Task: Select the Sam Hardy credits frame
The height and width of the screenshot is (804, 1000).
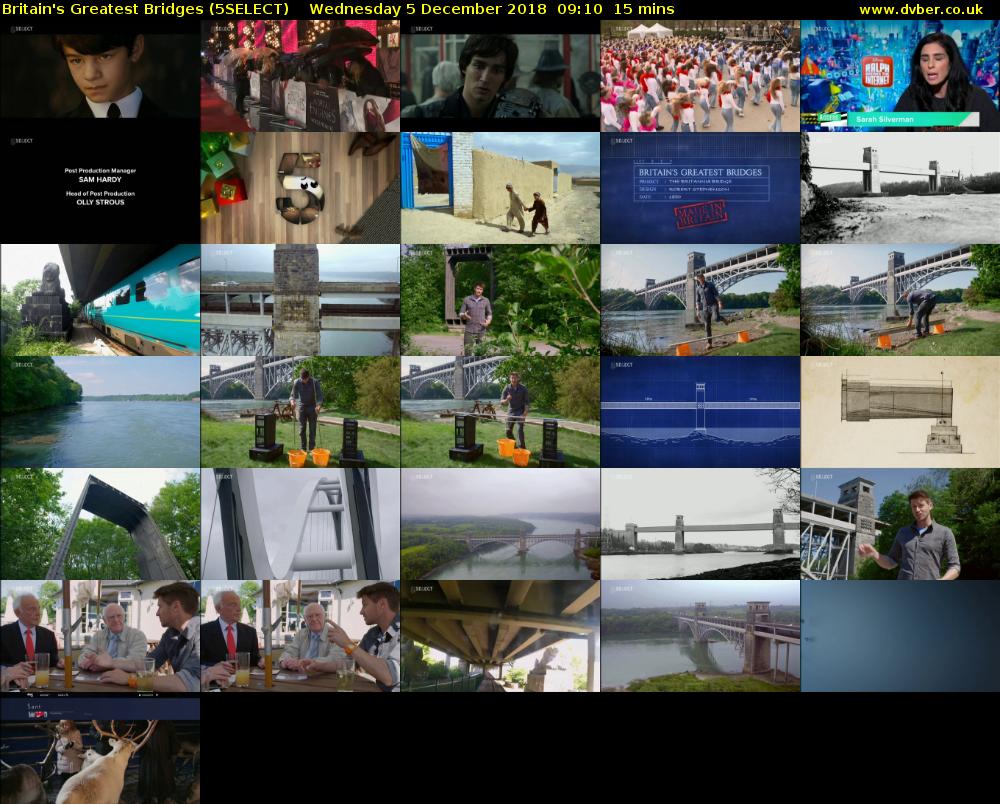Action: tap(100, 188)
